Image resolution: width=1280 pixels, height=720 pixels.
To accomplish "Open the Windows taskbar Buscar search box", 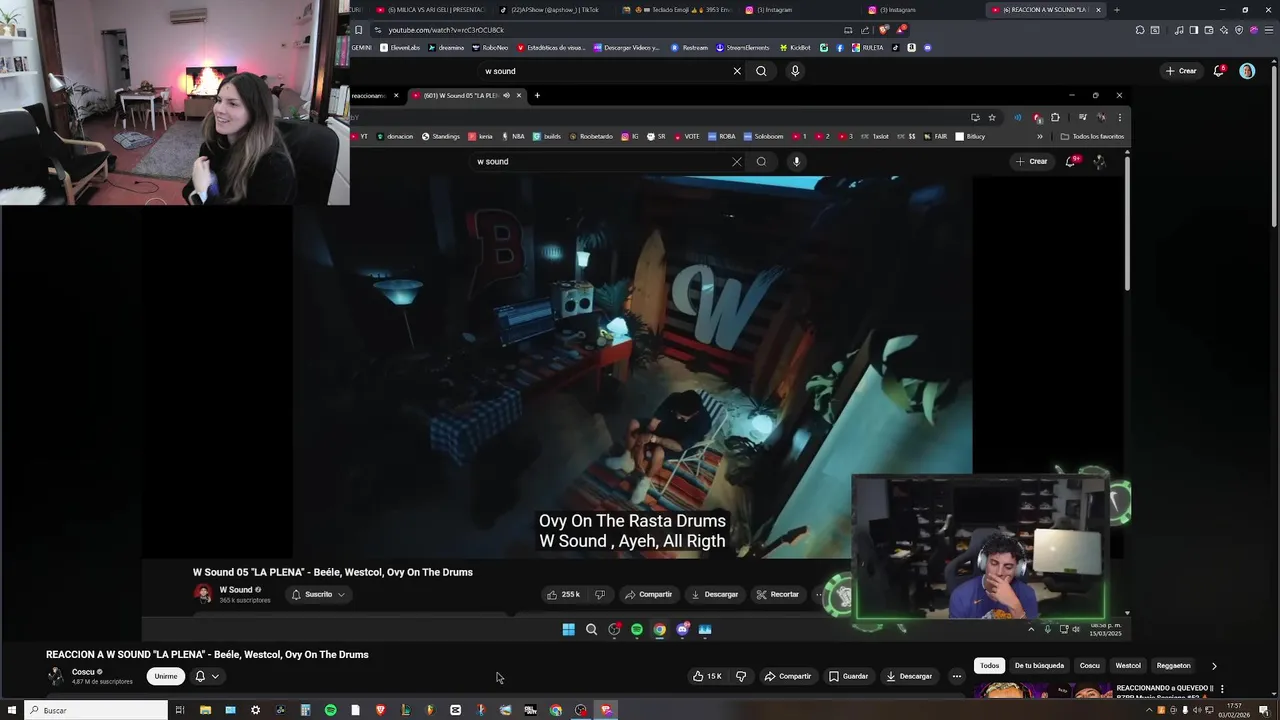I will point(97,710).
